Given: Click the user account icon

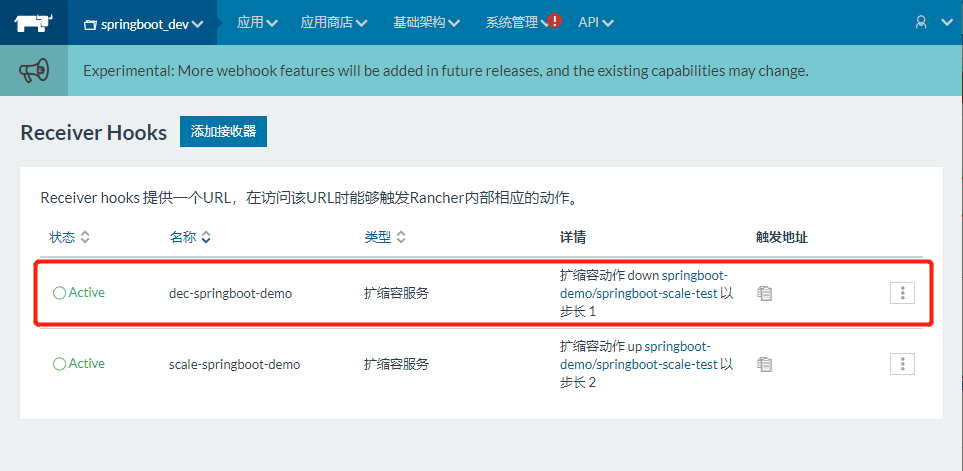Looking at the screenshot, I should (x=922, y=21).
